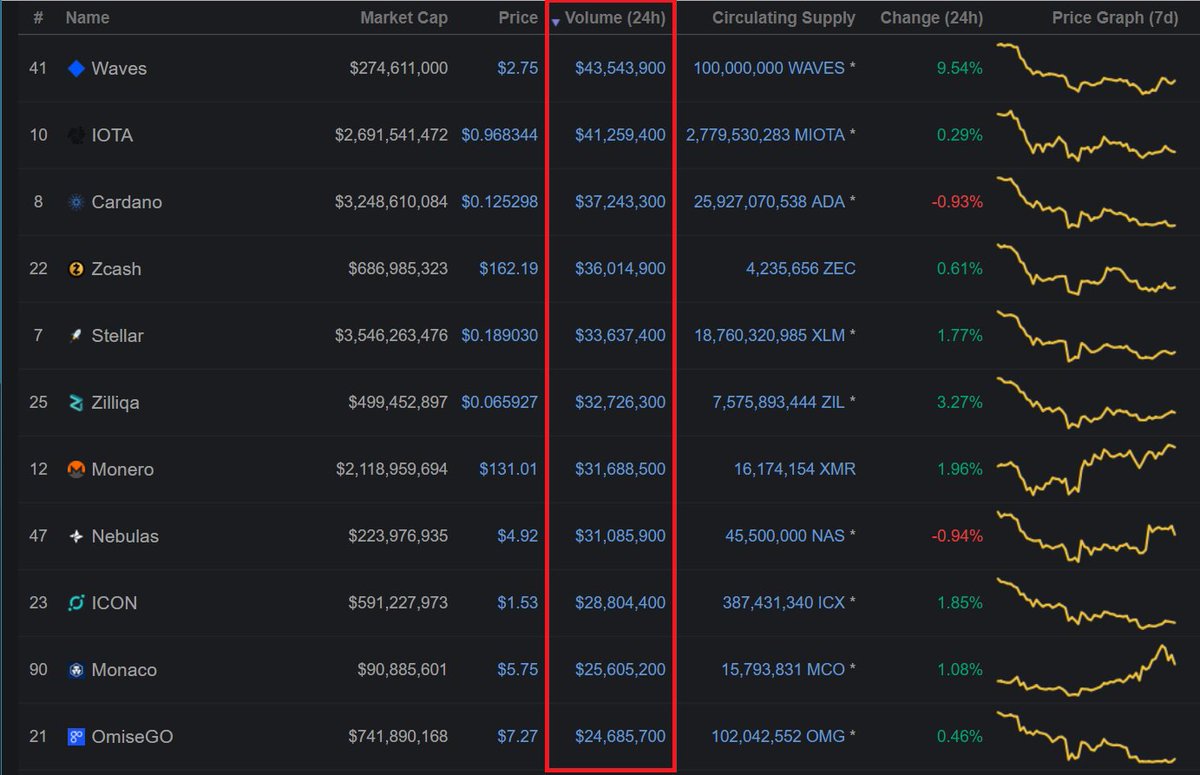1200x775 pixels.
Task: Click Waves volume $43,543,900
Action: click(620, 68)
